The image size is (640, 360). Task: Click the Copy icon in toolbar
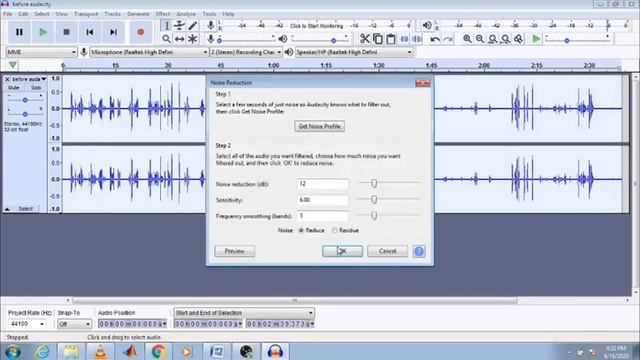point(378,39)
